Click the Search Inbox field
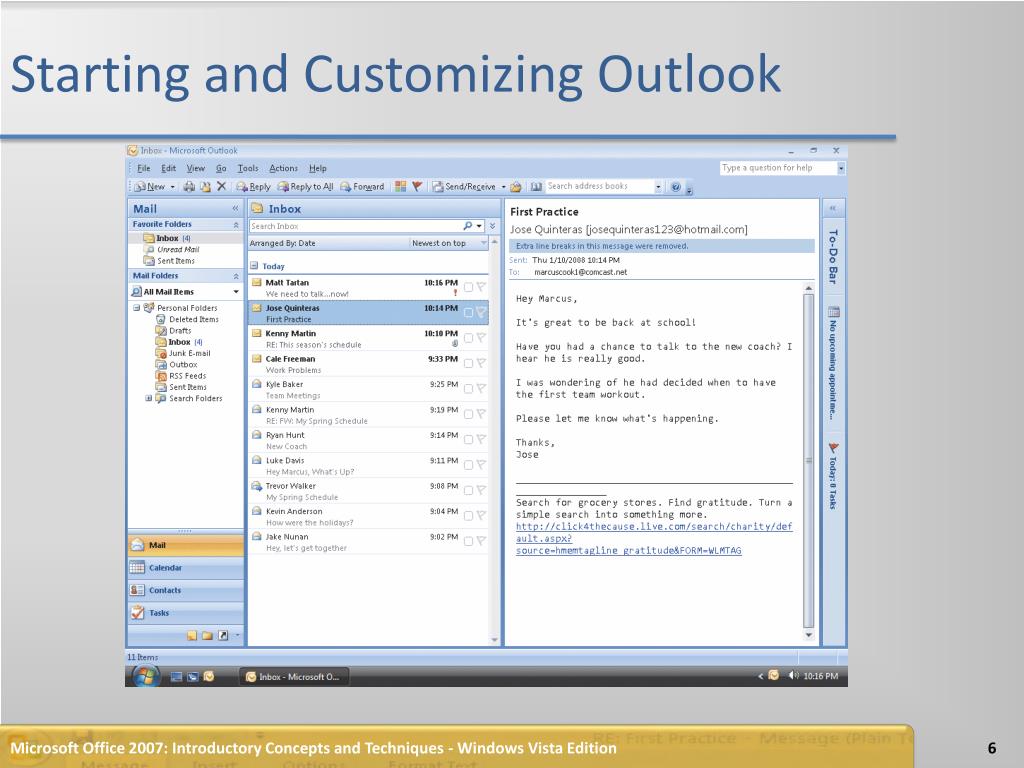Image resolution: width=1024 pixels, height=768 pixels. (355, 226)
